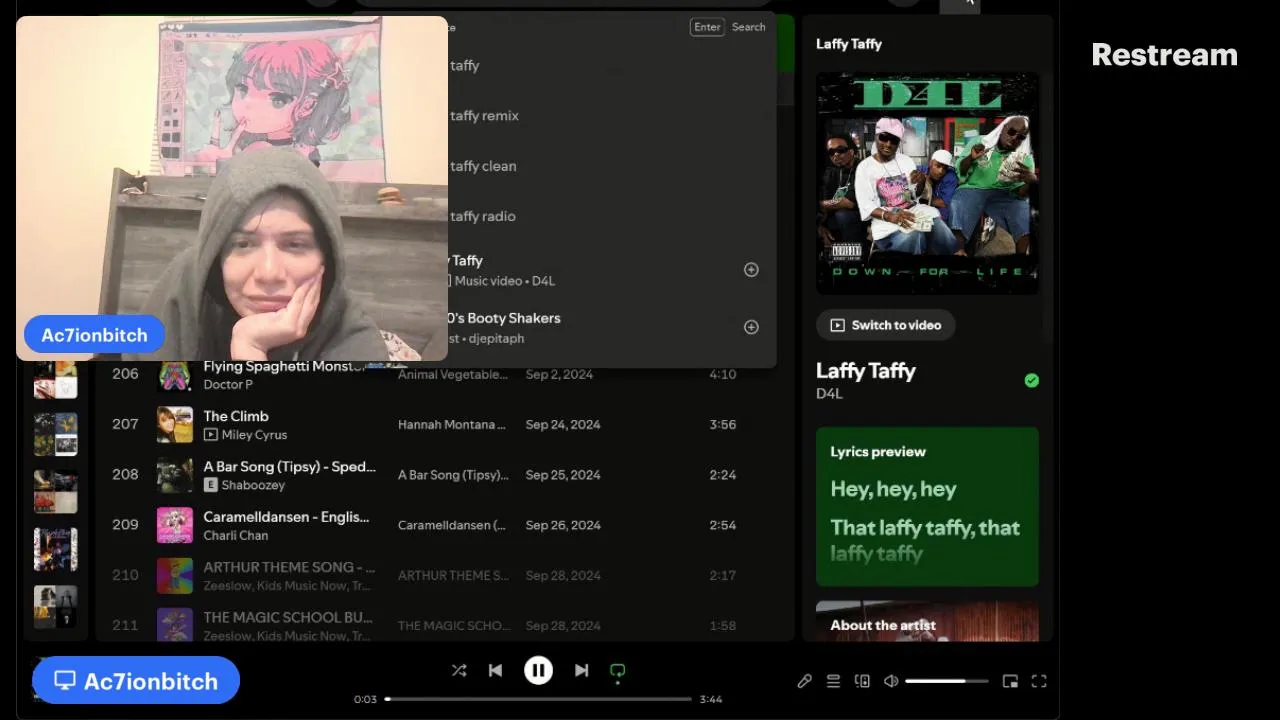Select Caramelldansen track title
This screenshot has height=720, width=1280.
(286, 517)
